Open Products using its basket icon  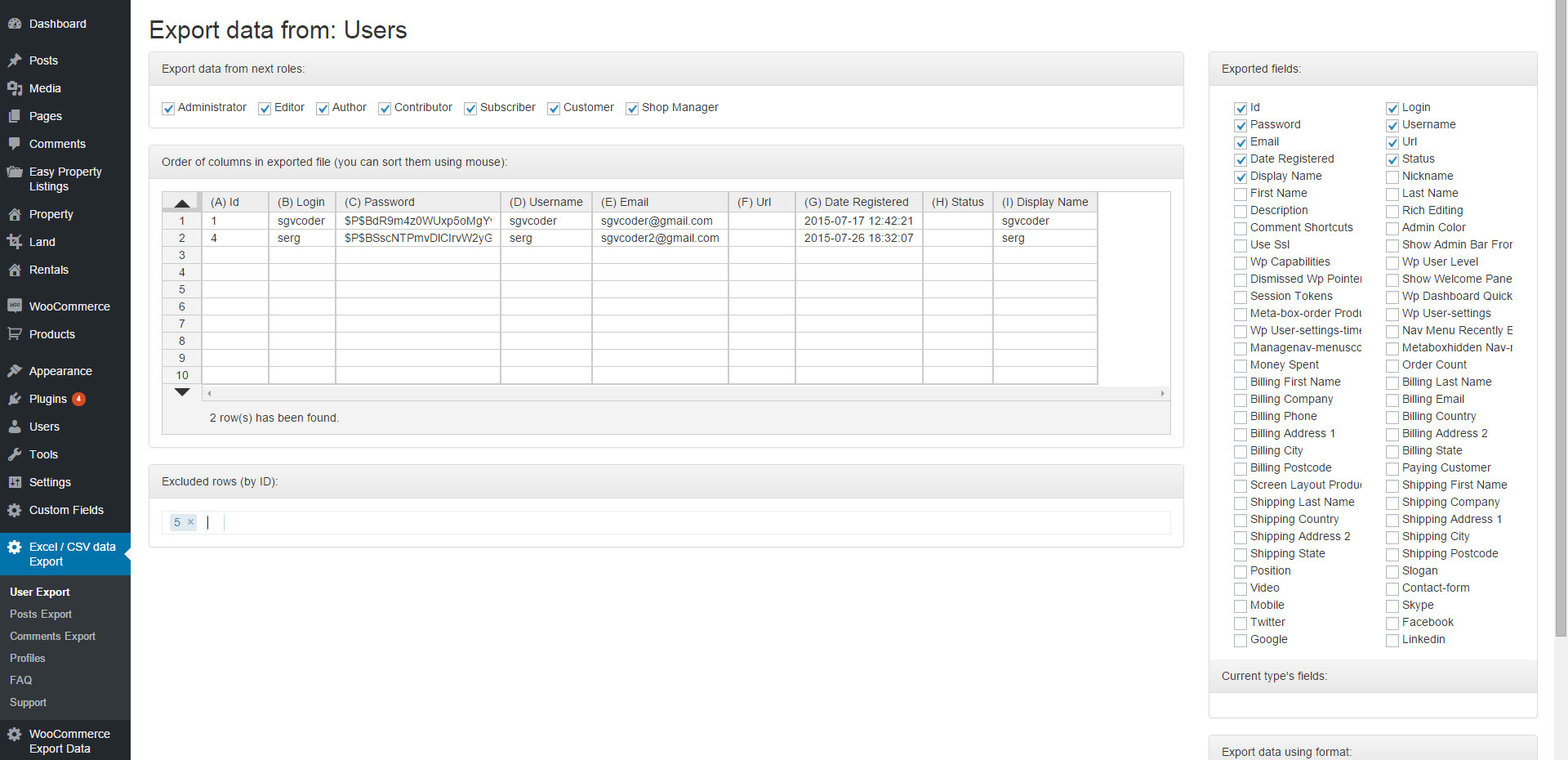[x=16, y=334]
